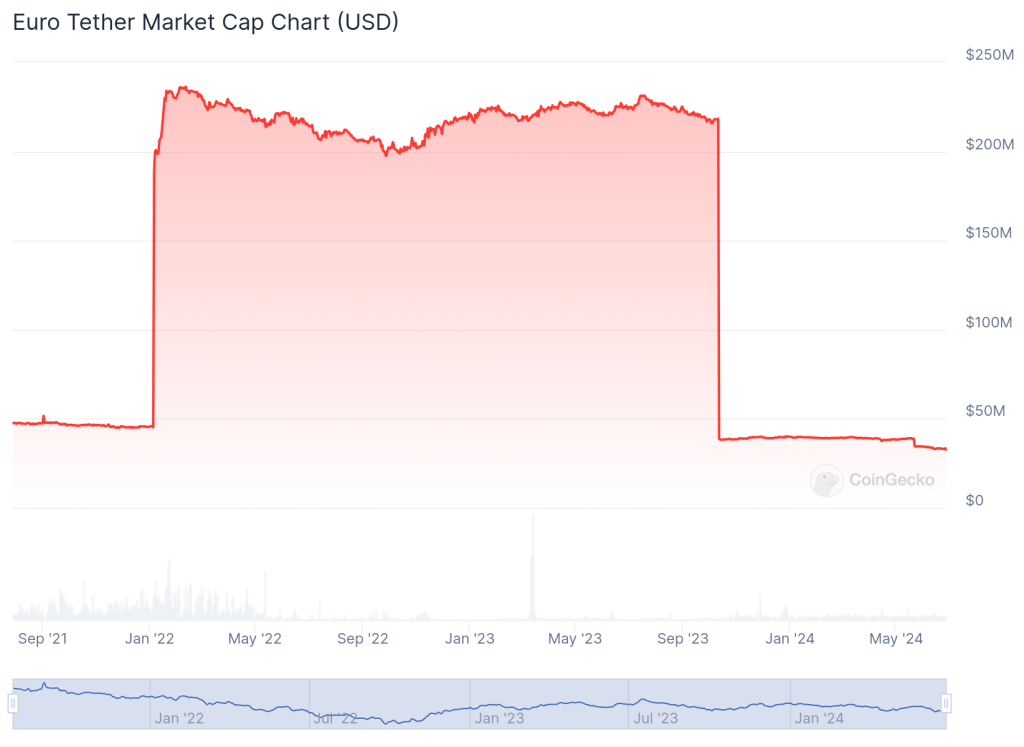Click the Jan '23 label in the navigator
This screenshot has height=747, width=1024.
point(499,718)
